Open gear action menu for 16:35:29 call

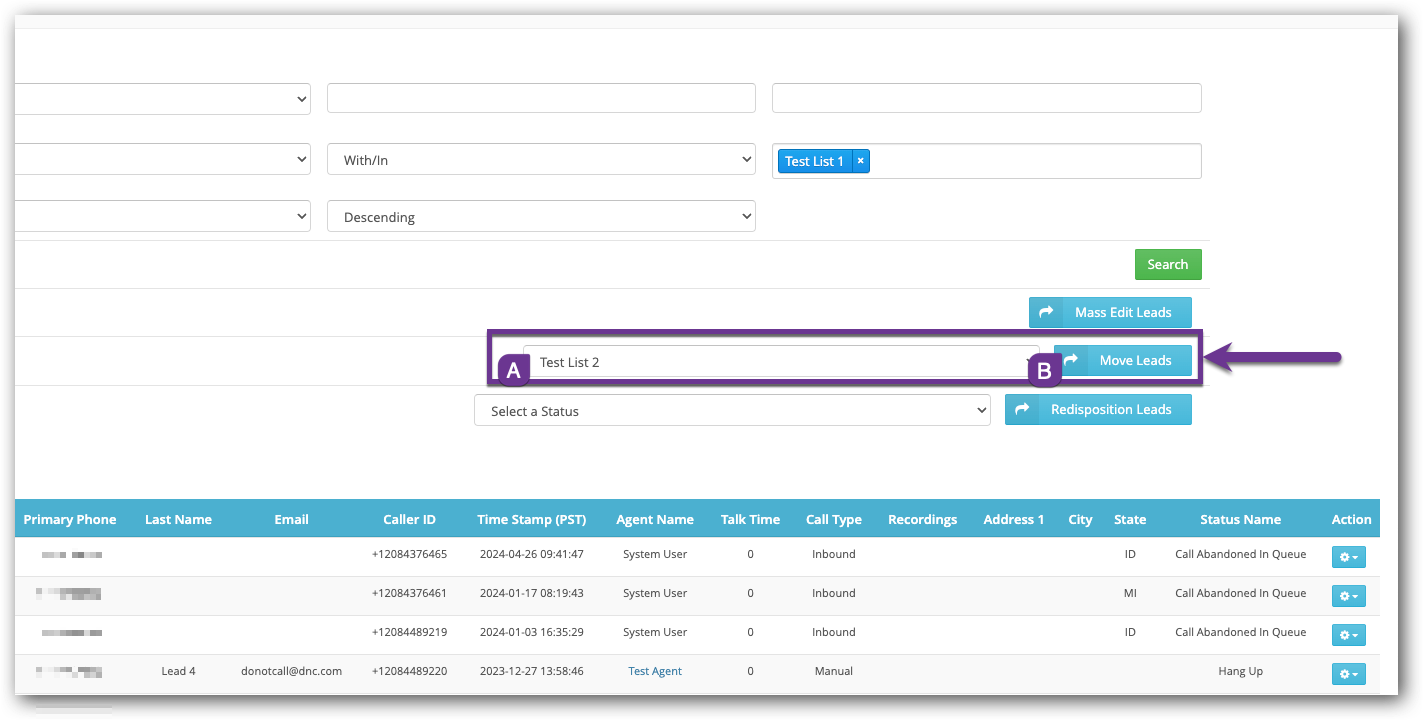1348,635
